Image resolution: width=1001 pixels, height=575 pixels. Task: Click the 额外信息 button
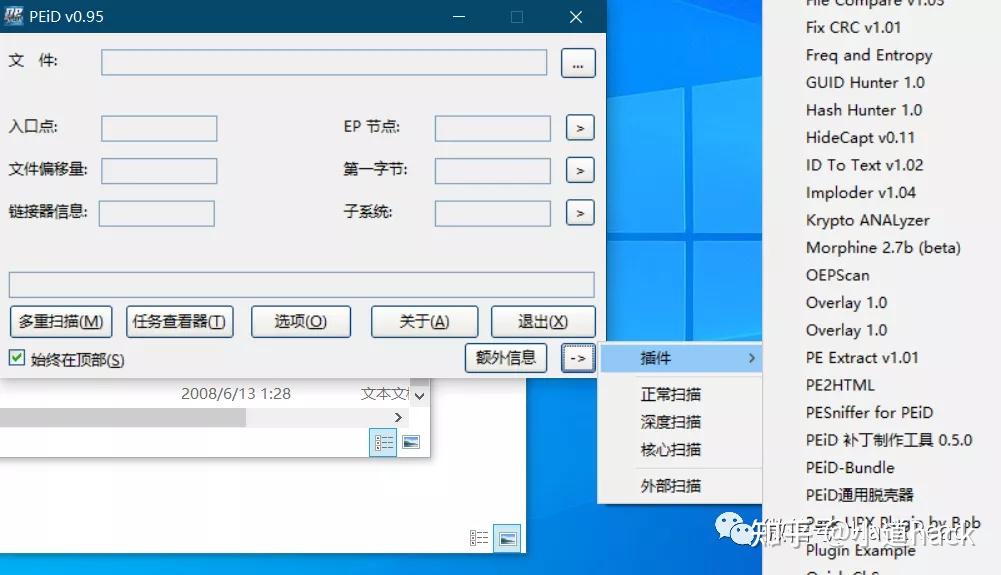coord(506,357)
